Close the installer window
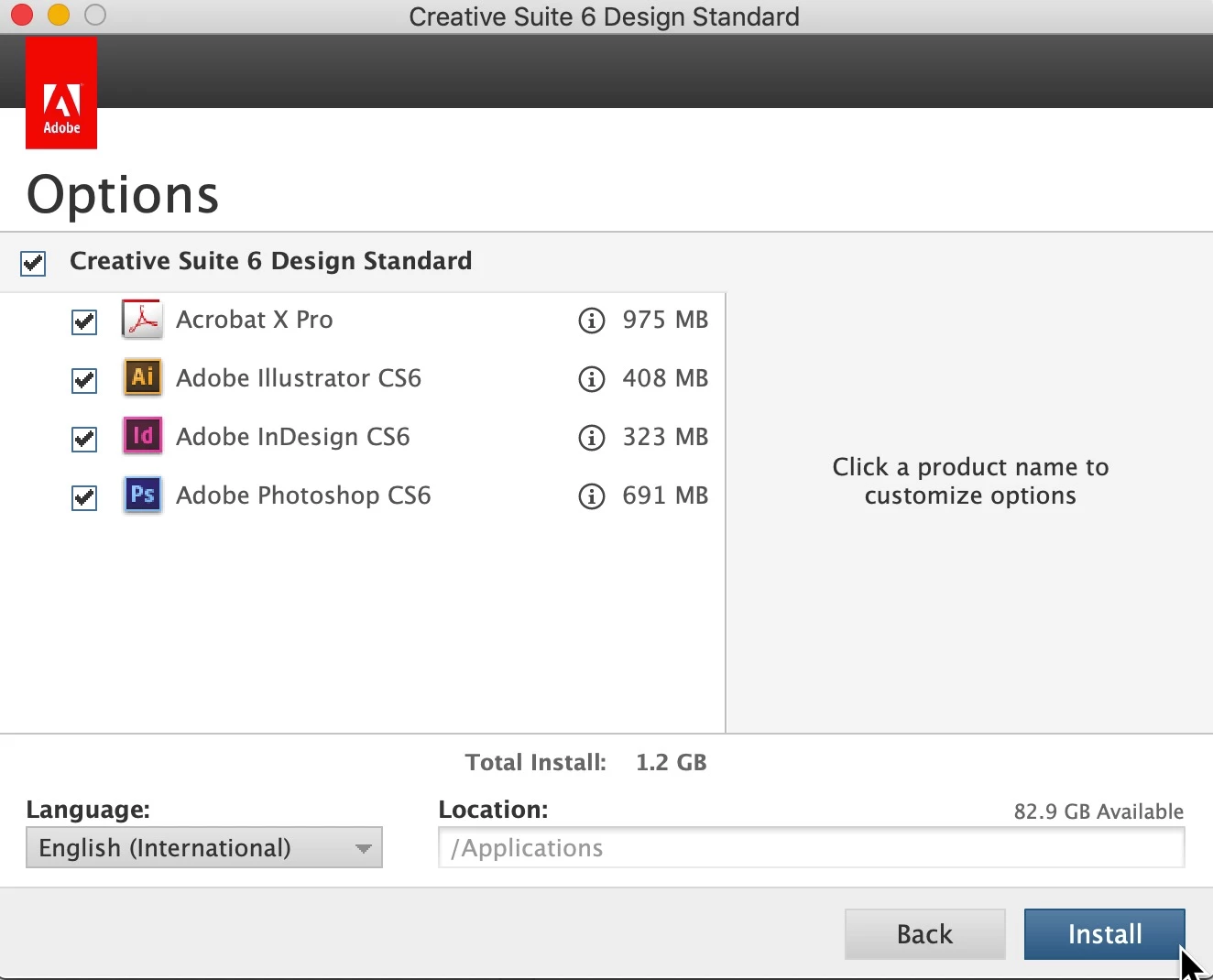This screenshot has height=980, width=1213. coord(22,15)
